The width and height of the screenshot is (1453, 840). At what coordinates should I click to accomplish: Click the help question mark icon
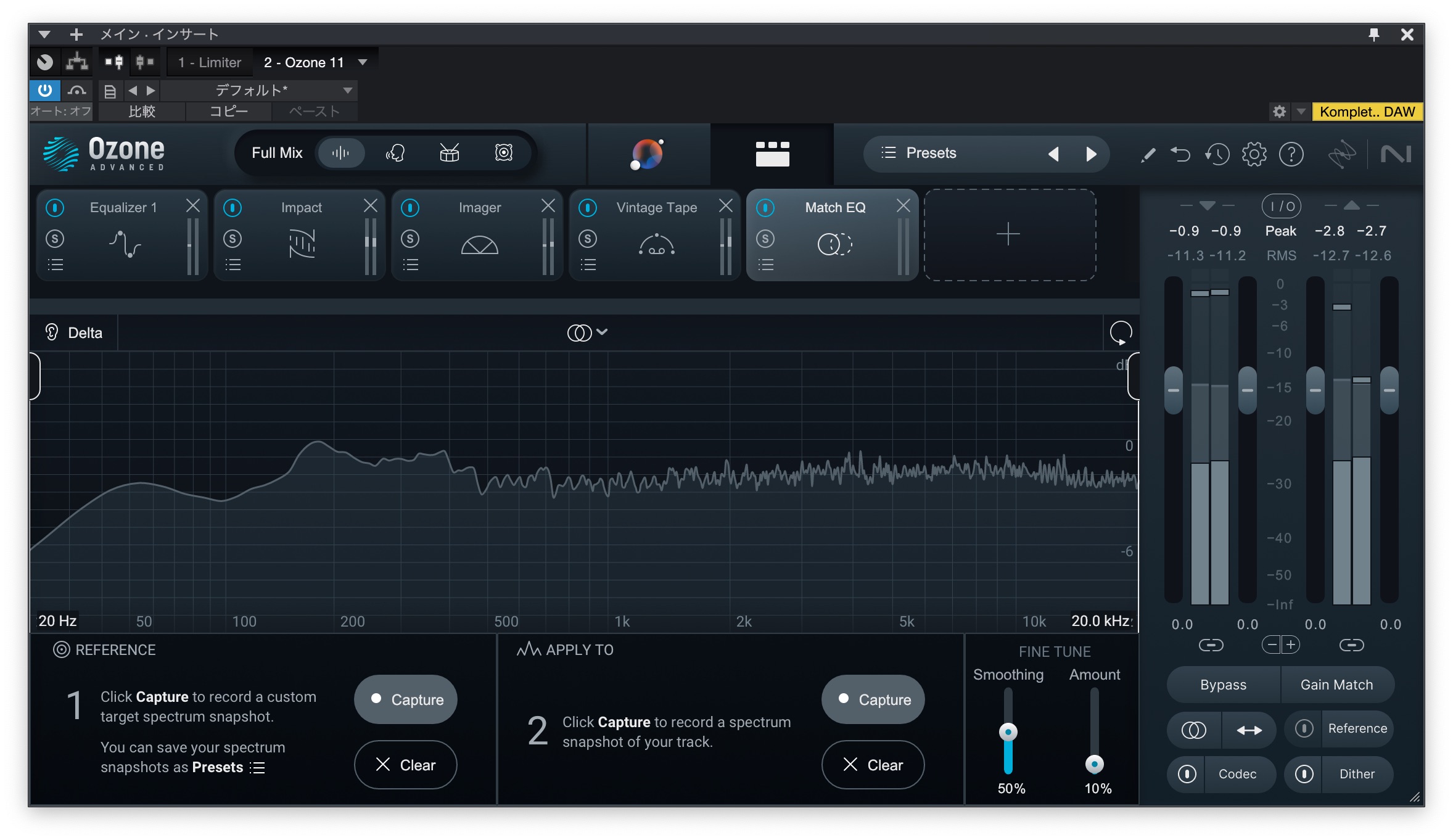pos(1291,154)
